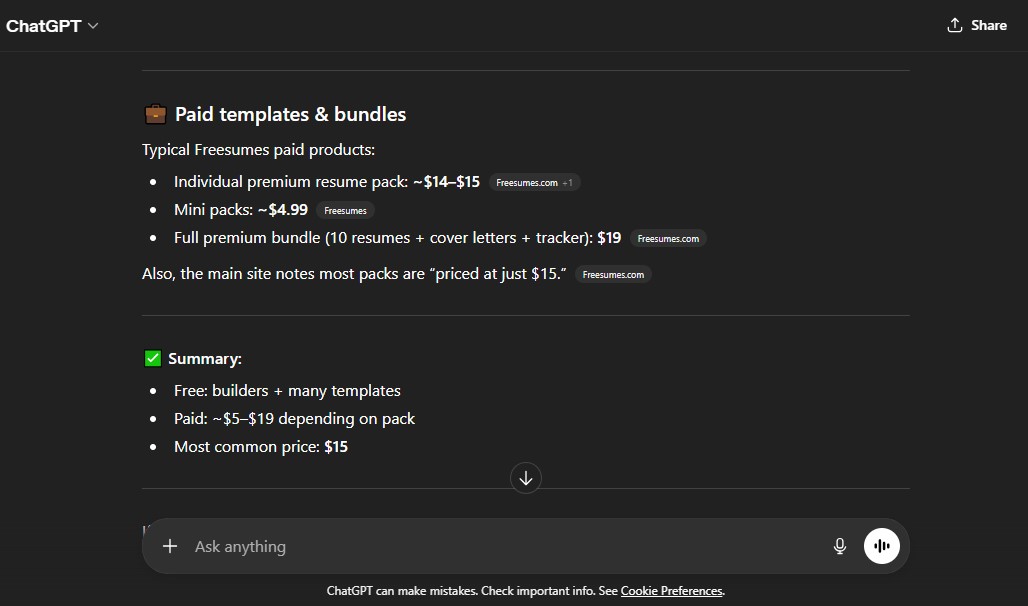Click the Freesumes source badge beside mini packs

[x=345, y=210]
